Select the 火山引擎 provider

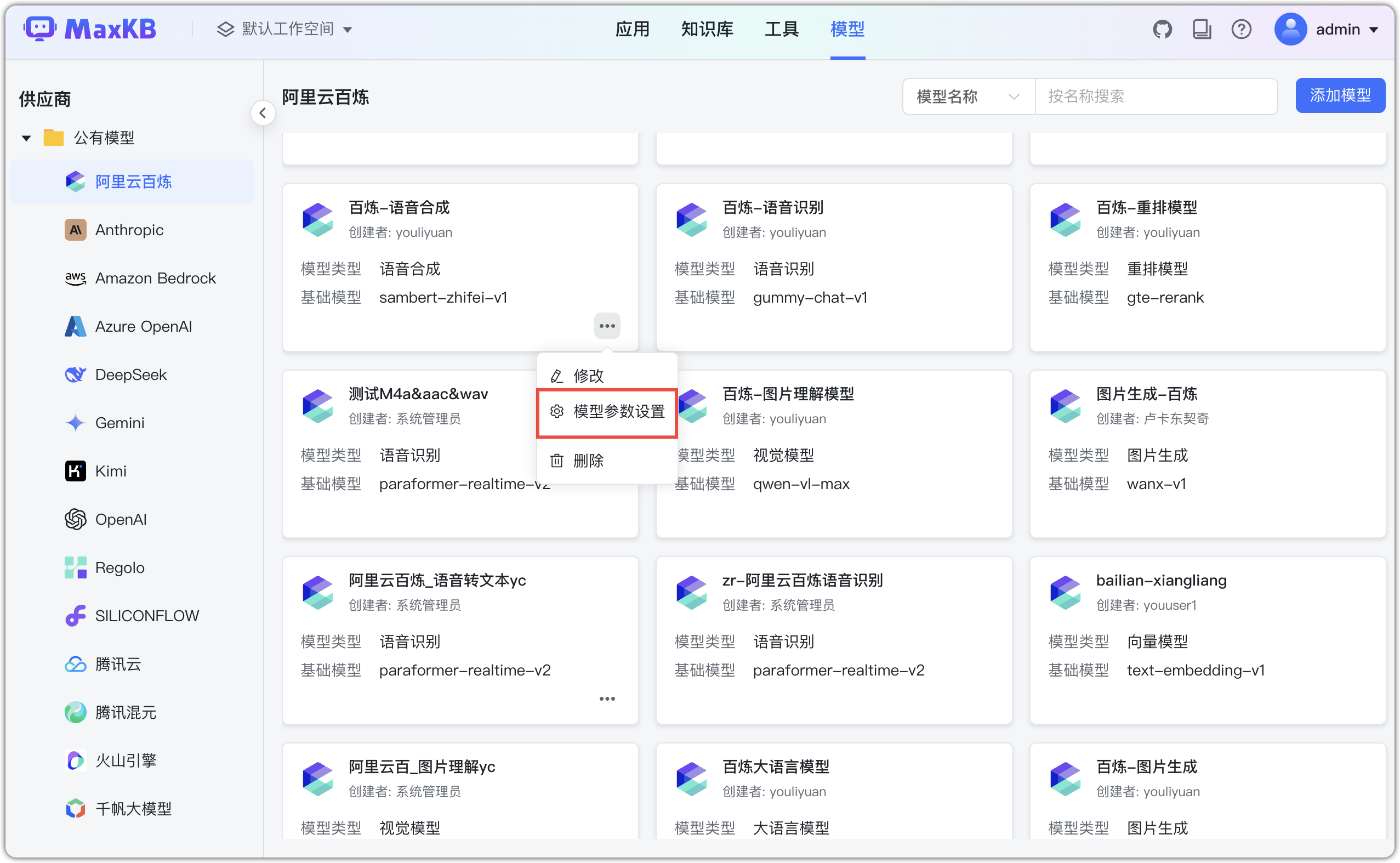pos(132,760)
